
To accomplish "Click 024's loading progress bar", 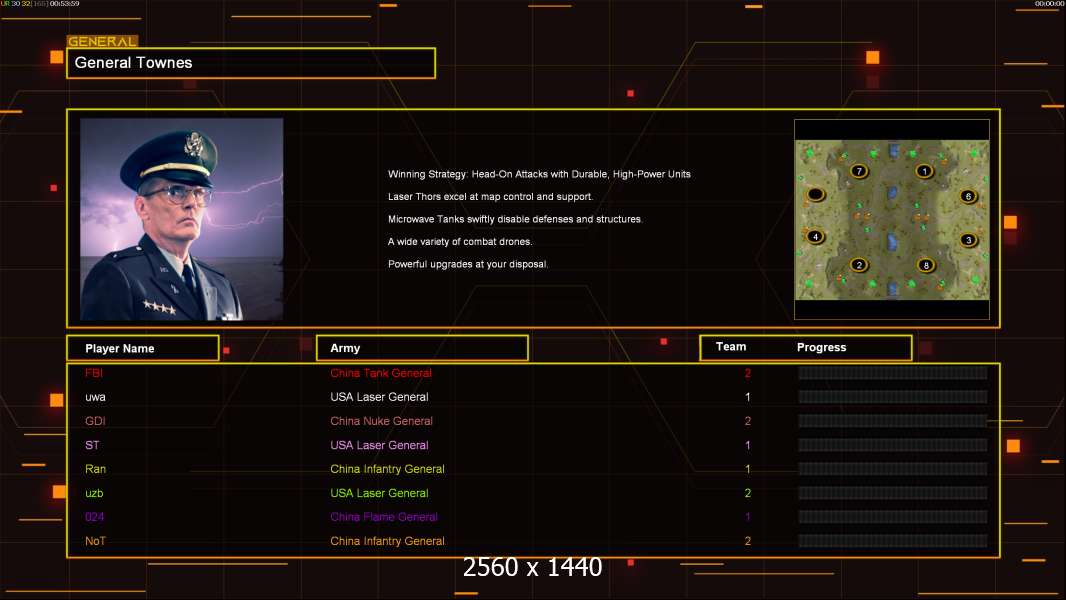I will pyautogui.click(x=893, y=517).
